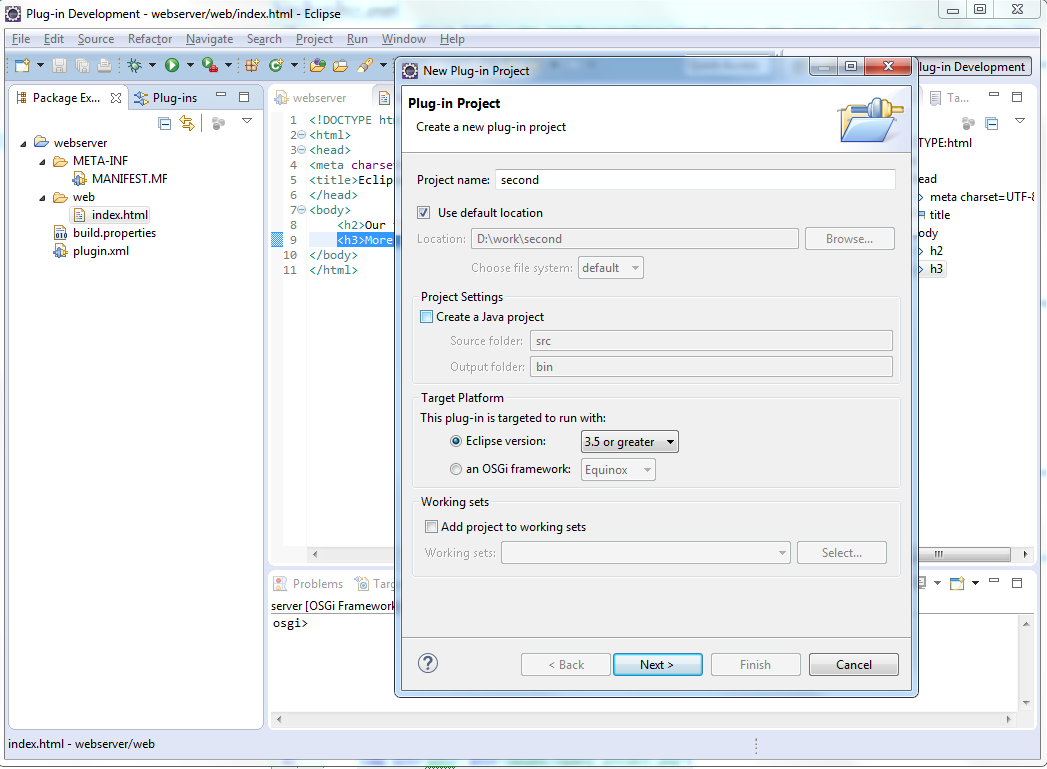
Task: Check Create a Java project checkbox
Action: [x=426, y=316]
